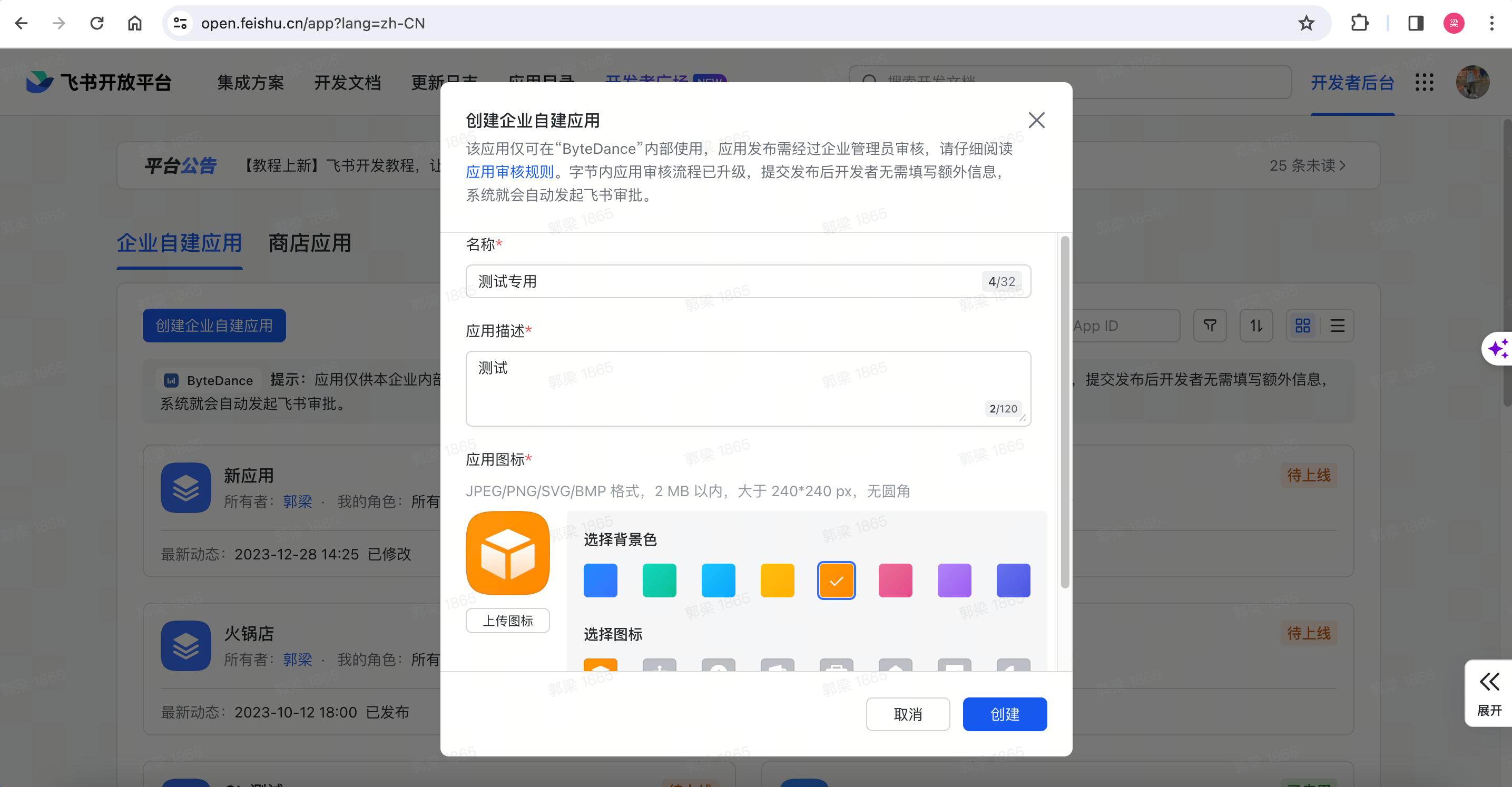This screenshot has height=787, width=1512.
Task: Click the background 创建企业自建应用 button
Action: (x=214, y=326)
